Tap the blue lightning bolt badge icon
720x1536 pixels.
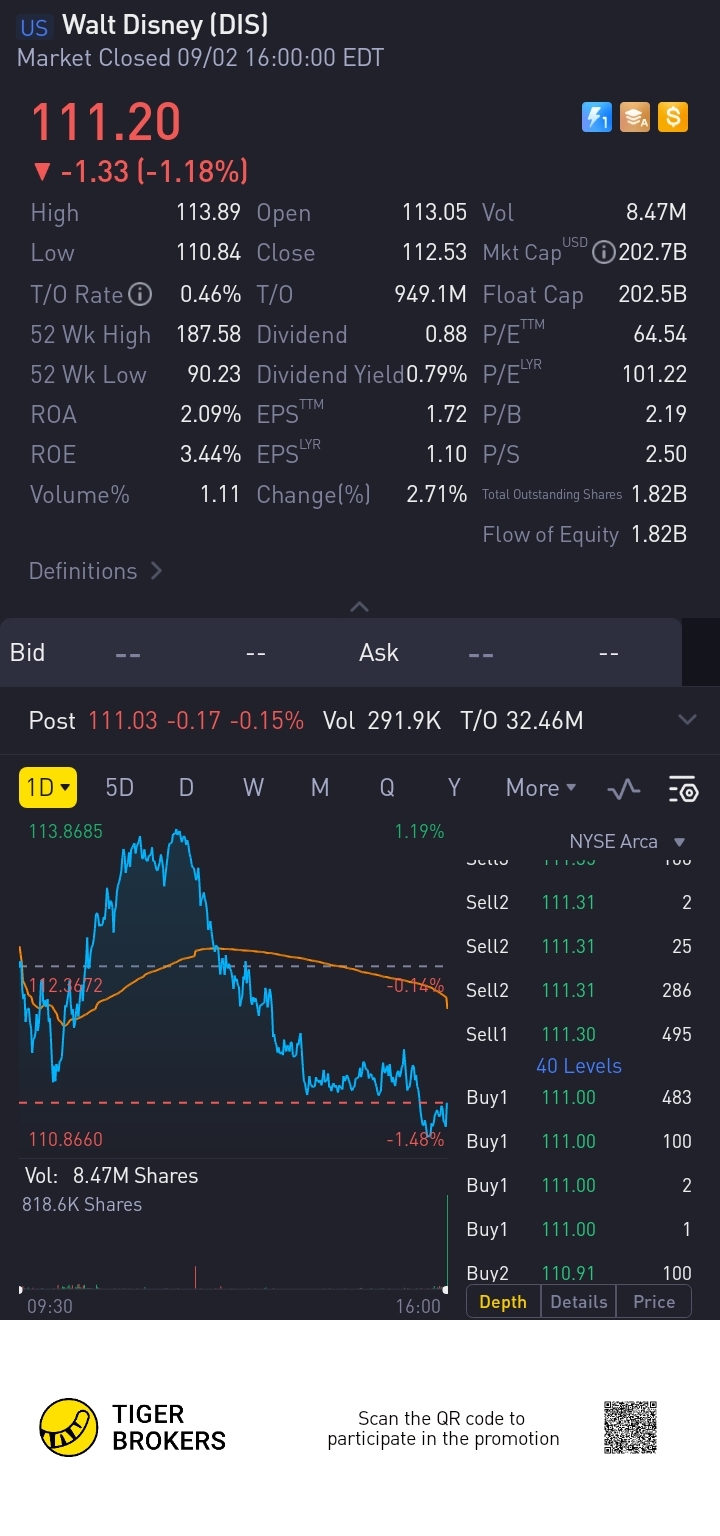click(x=596, y=118)
